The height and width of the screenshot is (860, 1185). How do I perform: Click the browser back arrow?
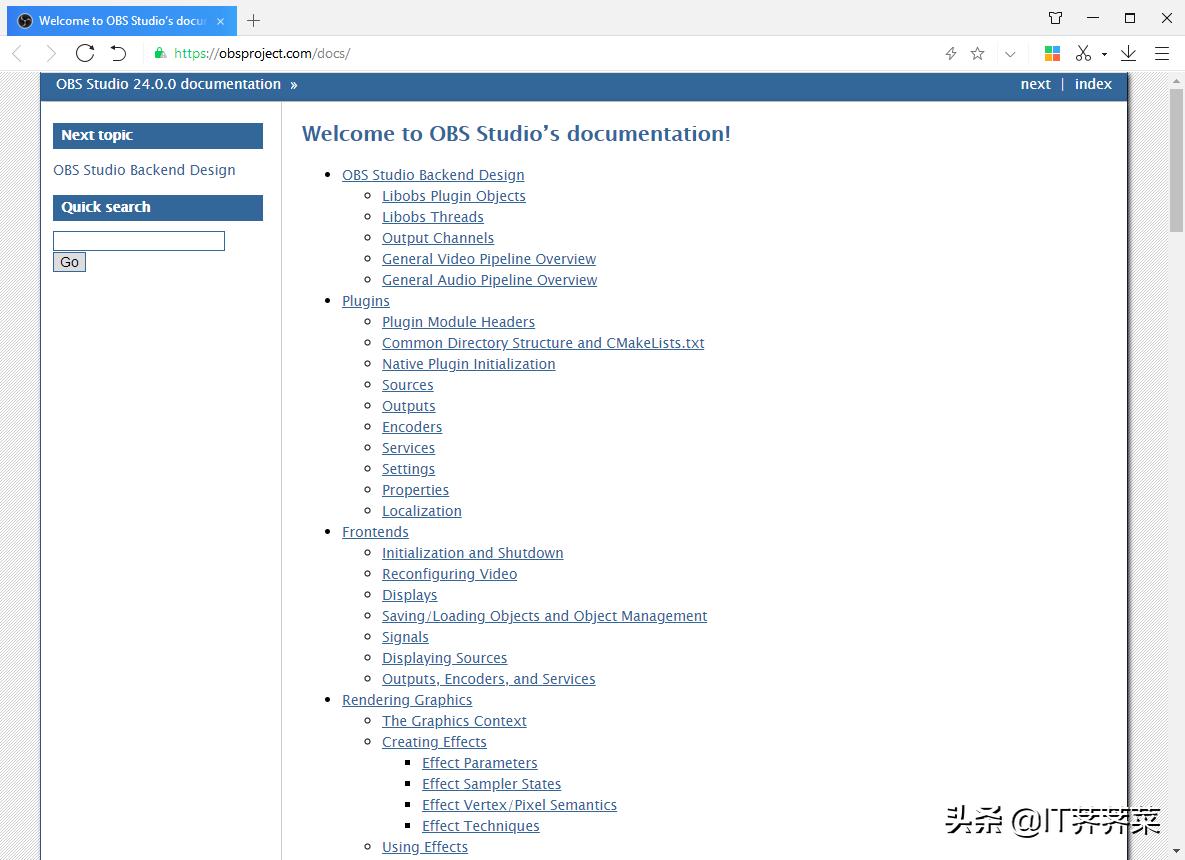17,53
